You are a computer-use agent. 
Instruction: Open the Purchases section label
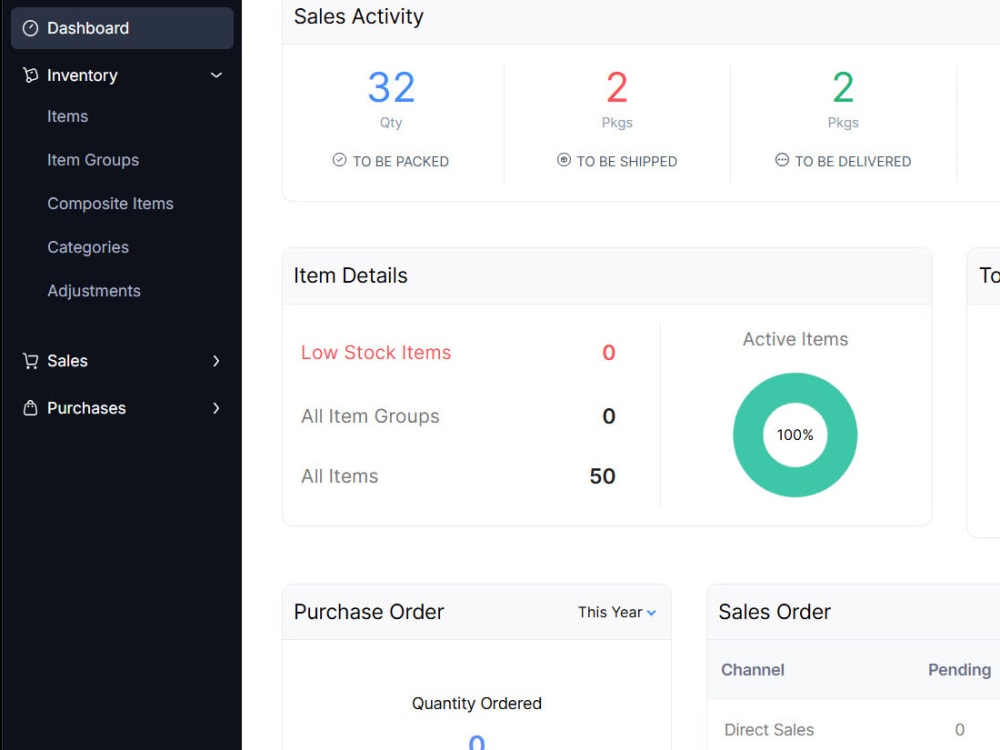coord(87,408)
